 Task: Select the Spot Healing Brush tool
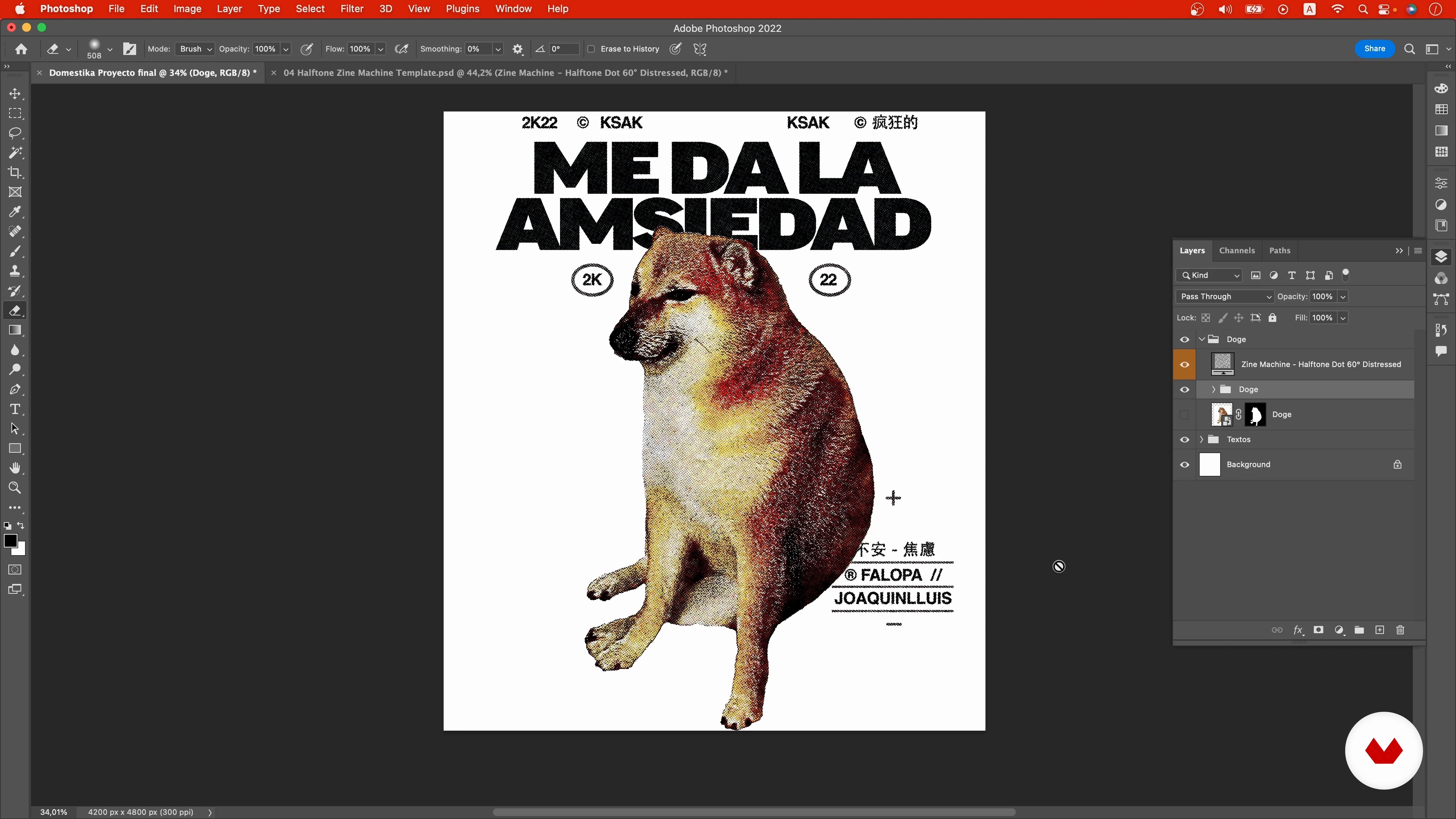pyautogui.click(x=15, y=232)
